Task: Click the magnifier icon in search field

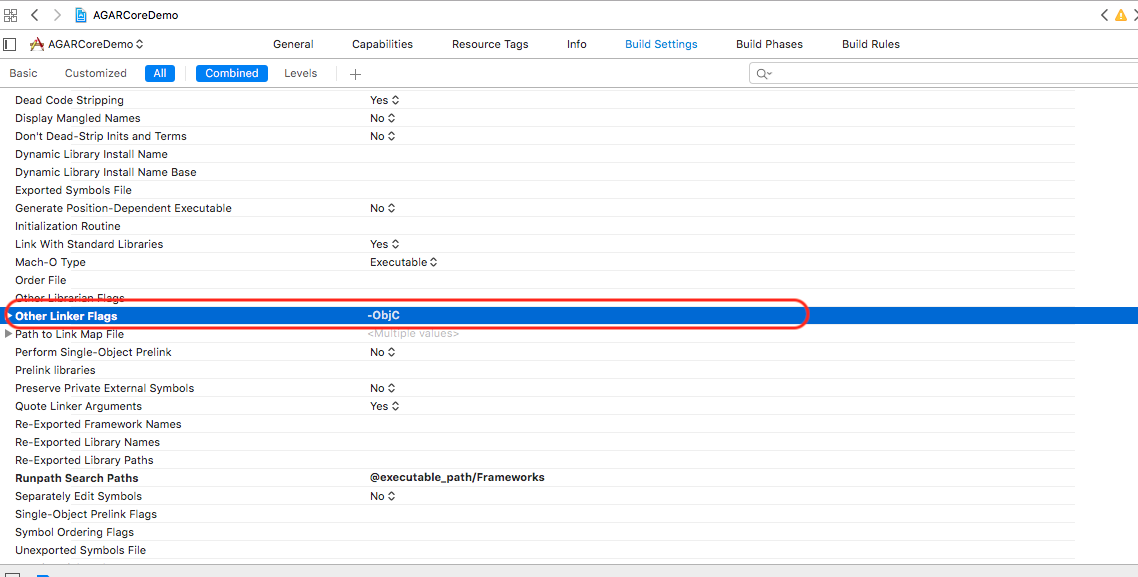Action: tap(764, 73)
